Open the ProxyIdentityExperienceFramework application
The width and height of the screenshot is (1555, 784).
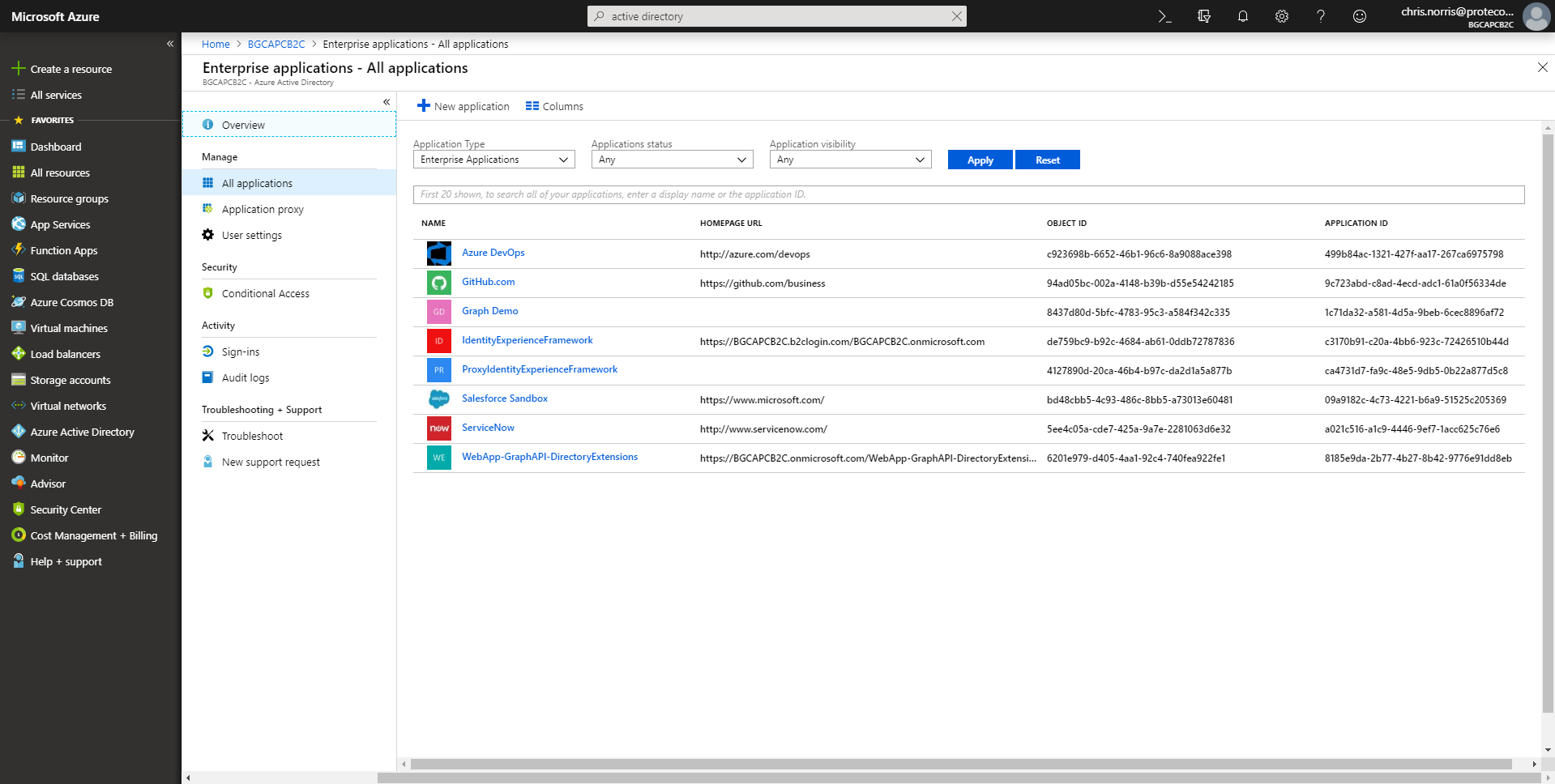click(539, 369)
